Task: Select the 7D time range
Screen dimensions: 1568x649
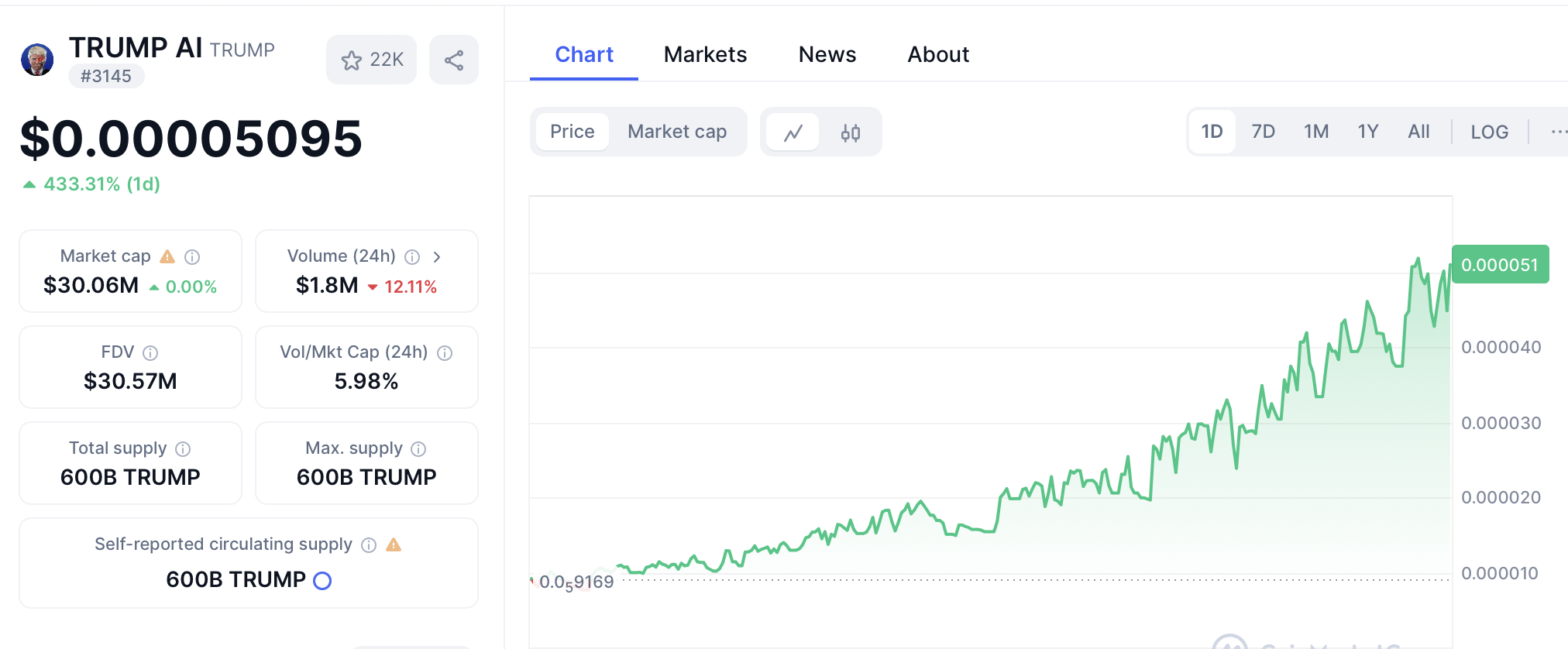Action: (1263, 132)
